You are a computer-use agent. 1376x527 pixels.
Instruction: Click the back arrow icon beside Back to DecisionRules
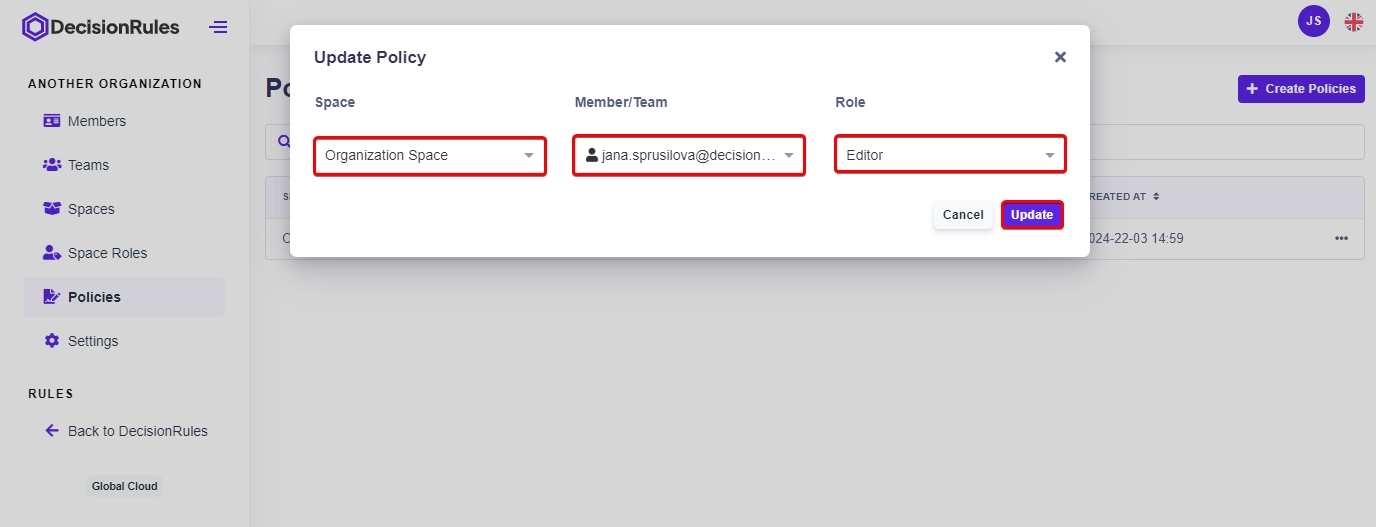tap(52, 431)
